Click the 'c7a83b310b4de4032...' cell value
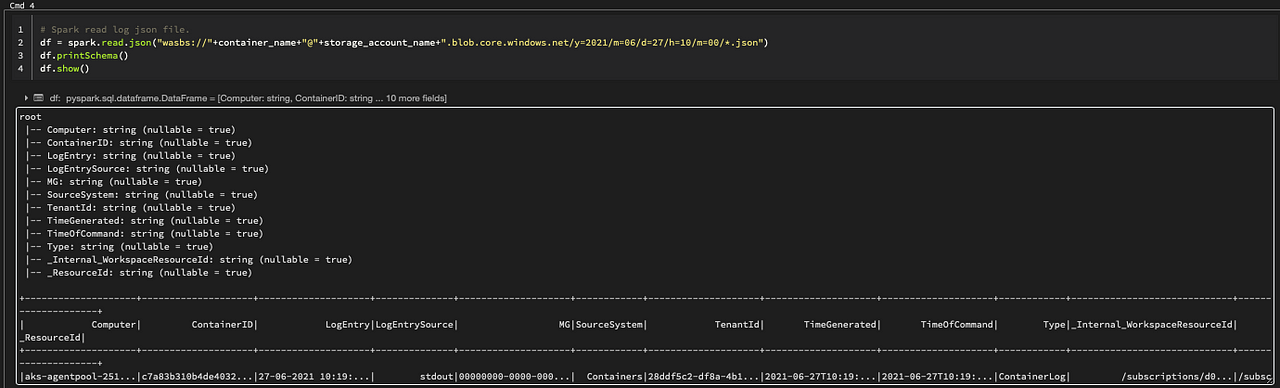Image resolution: width=1280 pixels, height=388 pixels. [197, 377]
